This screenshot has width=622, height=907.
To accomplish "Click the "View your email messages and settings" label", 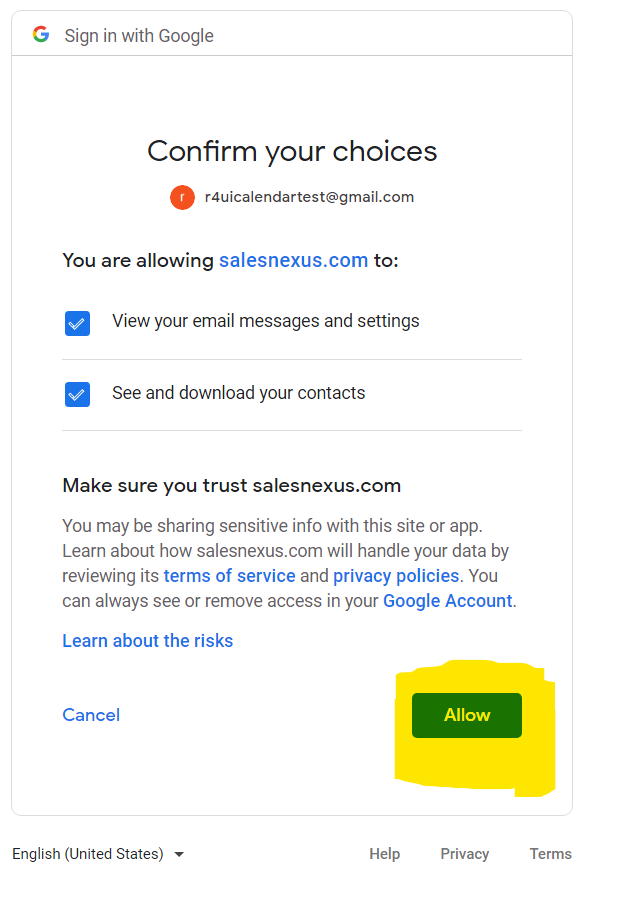I will pos(265,321).
